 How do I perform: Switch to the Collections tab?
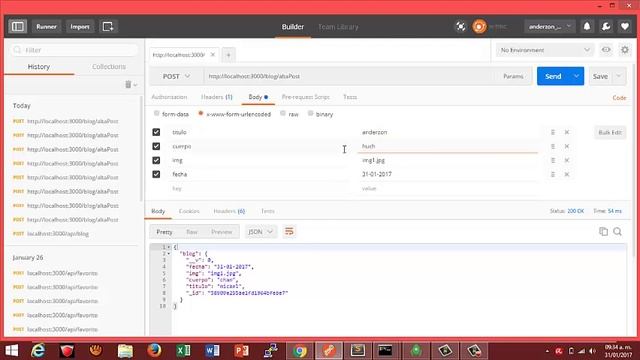click(109, 67)
